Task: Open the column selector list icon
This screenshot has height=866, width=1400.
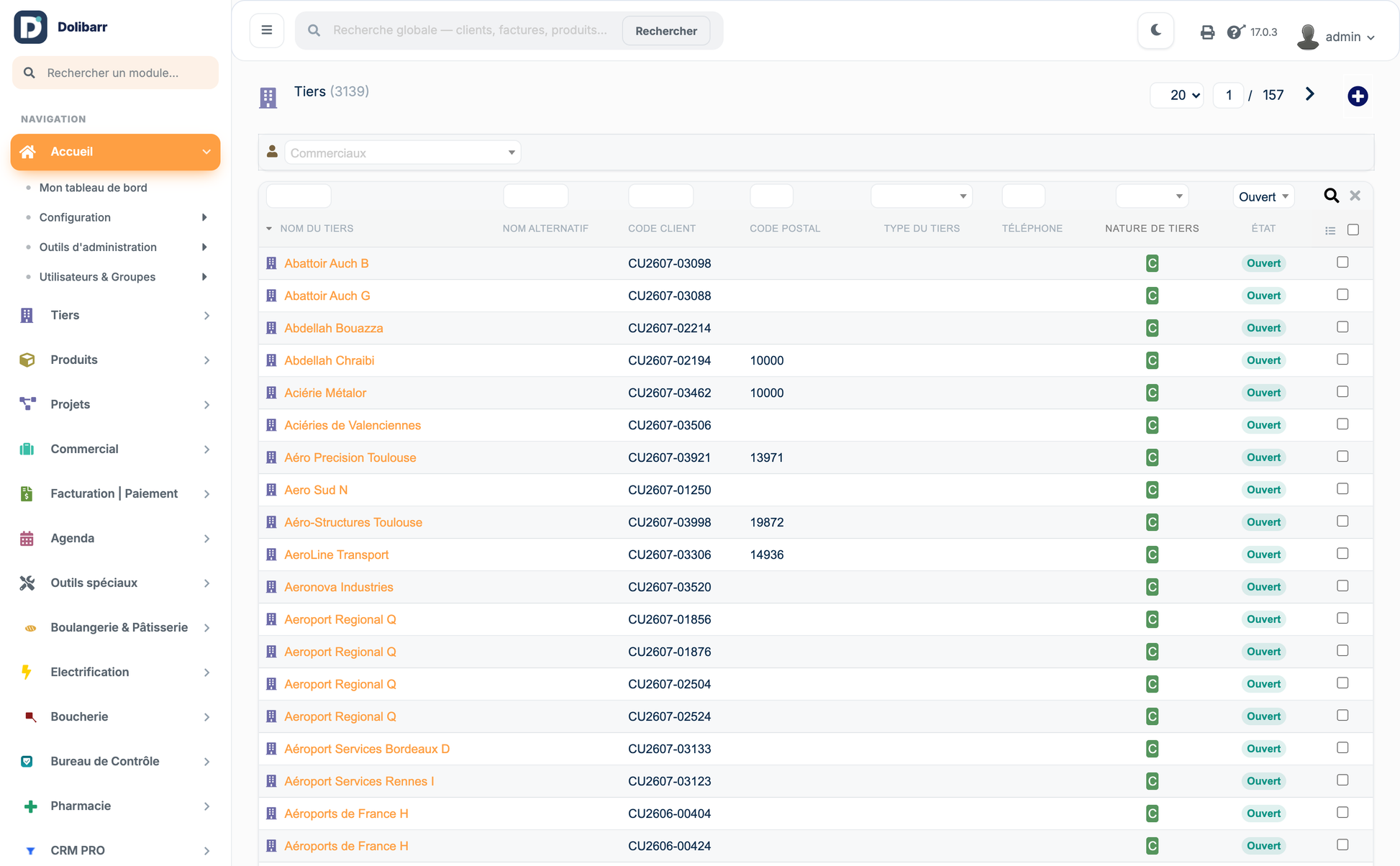Action: tap(1330, 230)
